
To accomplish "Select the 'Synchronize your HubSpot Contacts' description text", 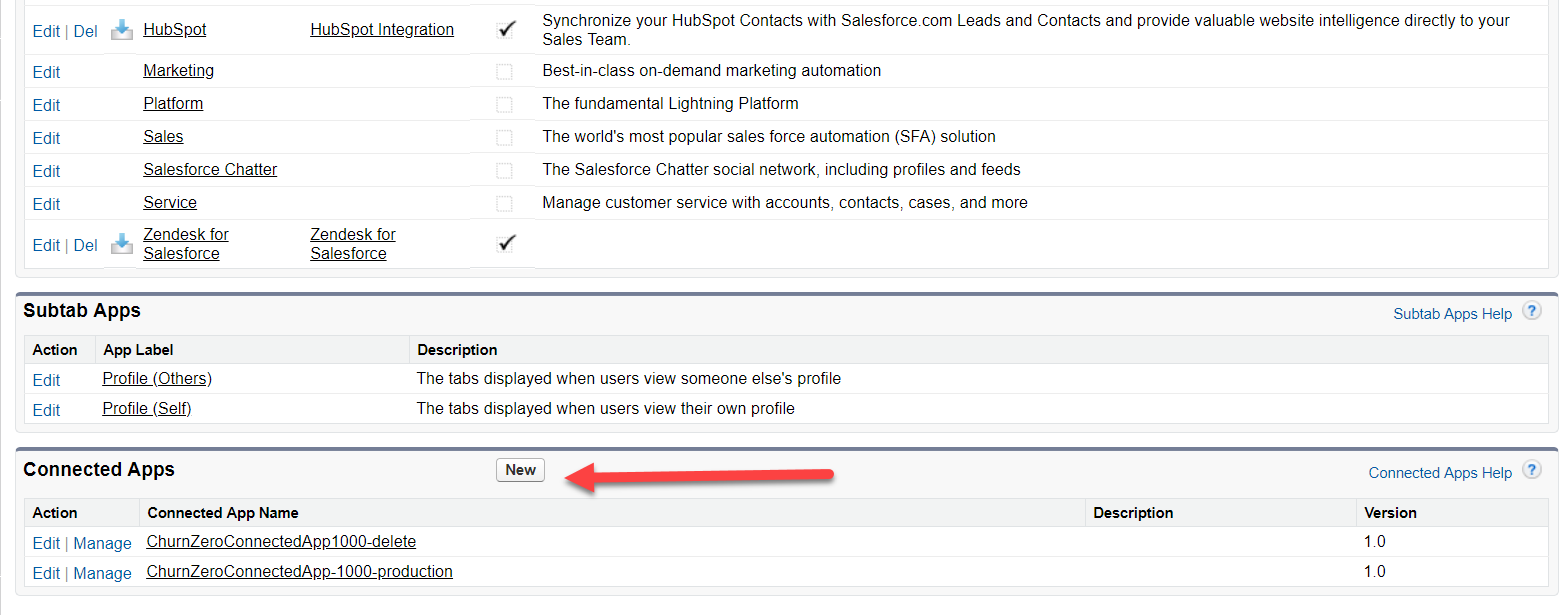I will coord(1026,30).
